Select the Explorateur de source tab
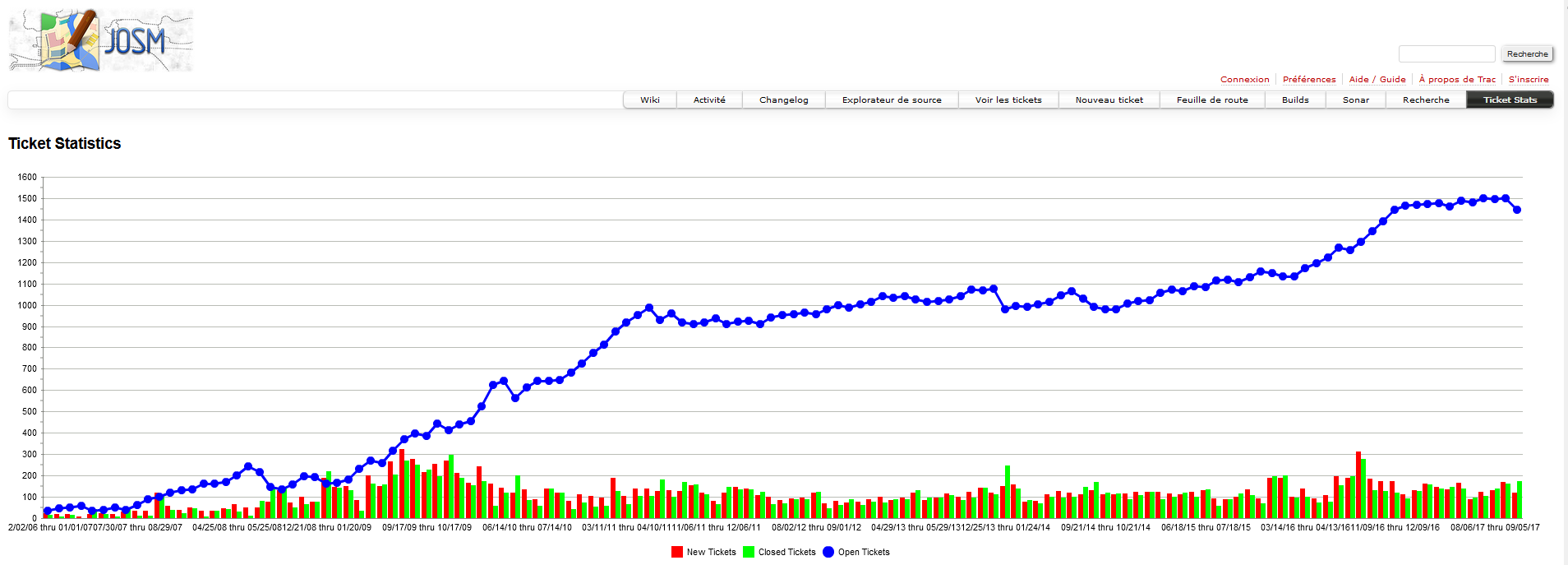Screen dimensions: 1568x565 [x=892, y=100]
